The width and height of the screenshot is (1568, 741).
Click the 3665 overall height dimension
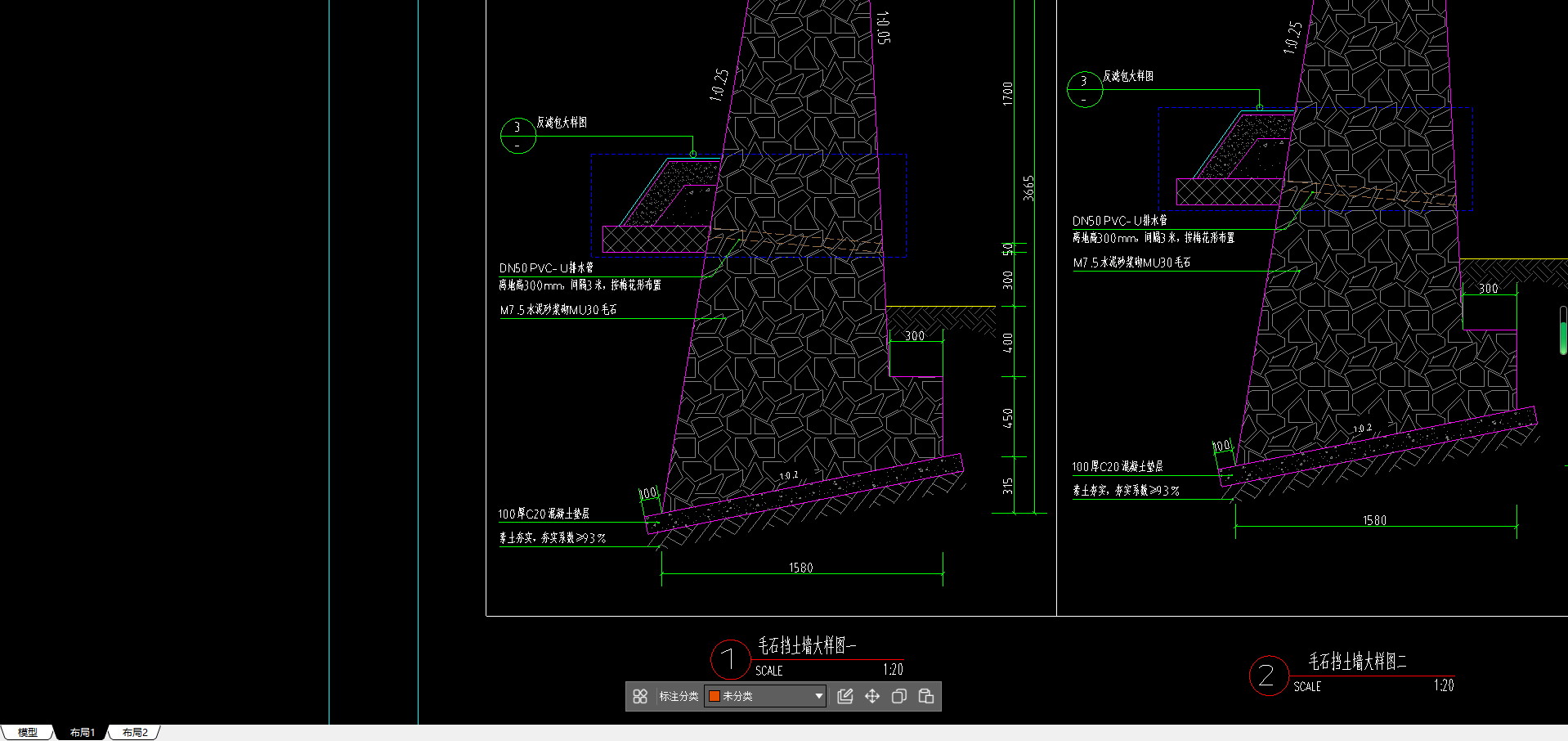tap(1028, 188)
